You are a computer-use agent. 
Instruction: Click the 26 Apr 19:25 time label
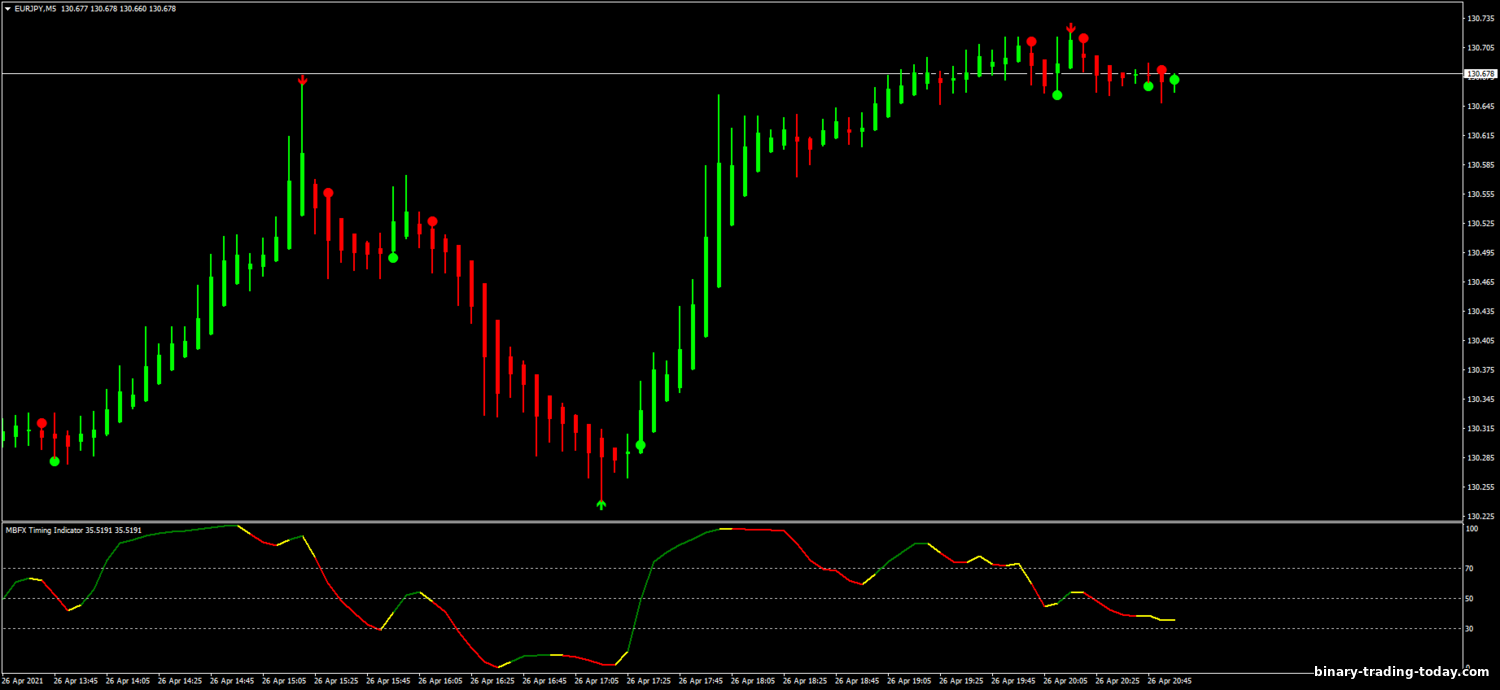(x=960, y=680)
